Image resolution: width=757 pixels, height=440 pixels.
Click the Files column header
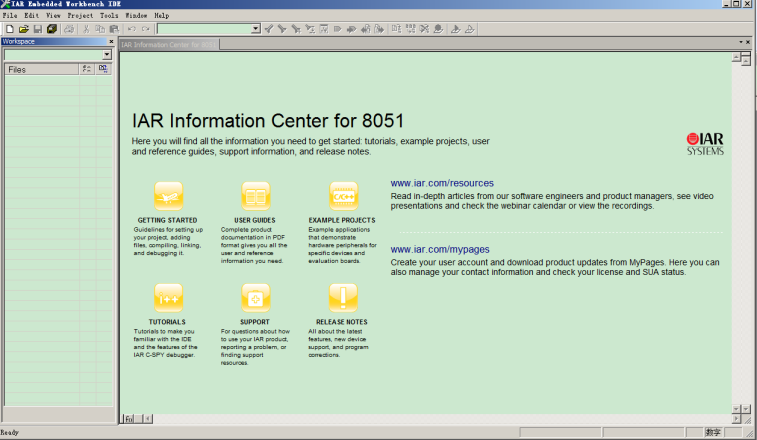coord(42,70)
